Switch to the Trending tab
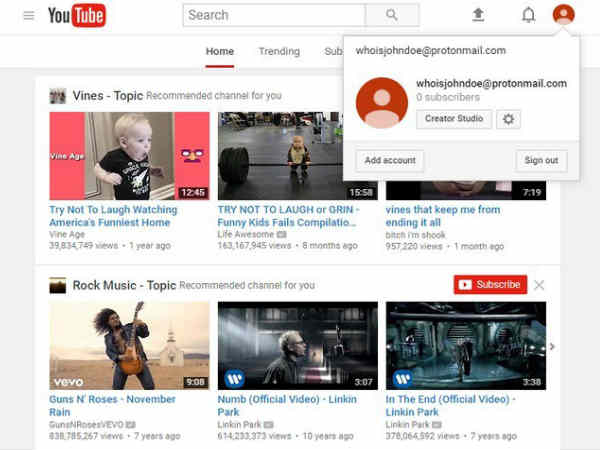 (x=279, y=51)
